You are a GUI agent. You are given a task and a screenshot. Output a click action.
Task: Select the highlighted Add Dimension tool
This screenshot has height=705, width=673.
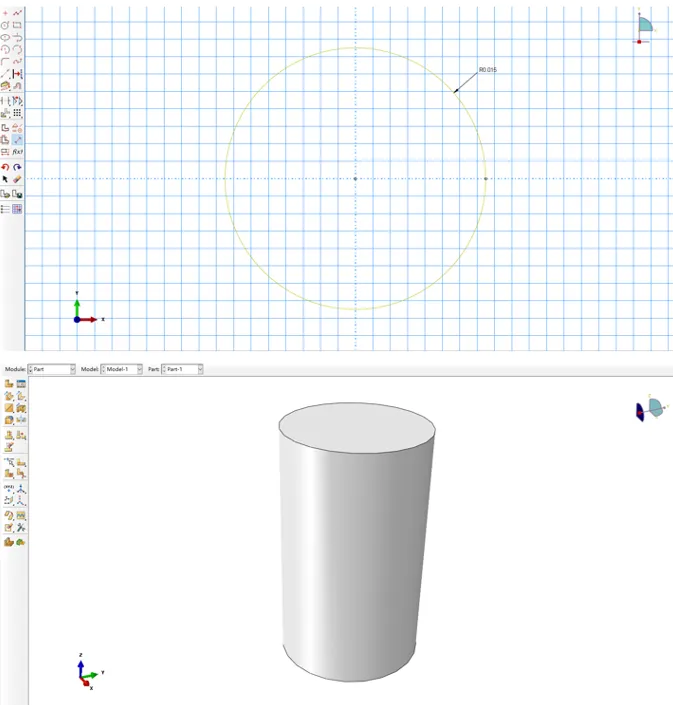coord(17,140)
